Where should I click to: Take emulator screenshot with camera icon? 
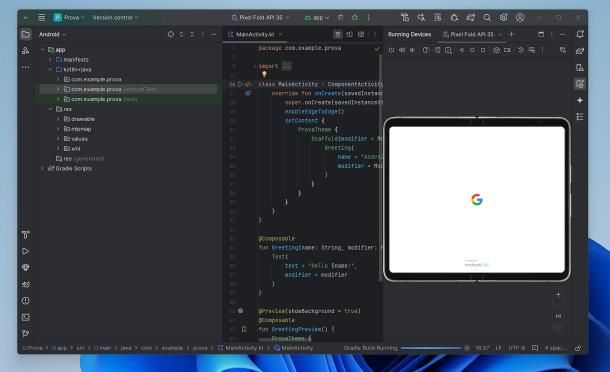tap(496, 50)
